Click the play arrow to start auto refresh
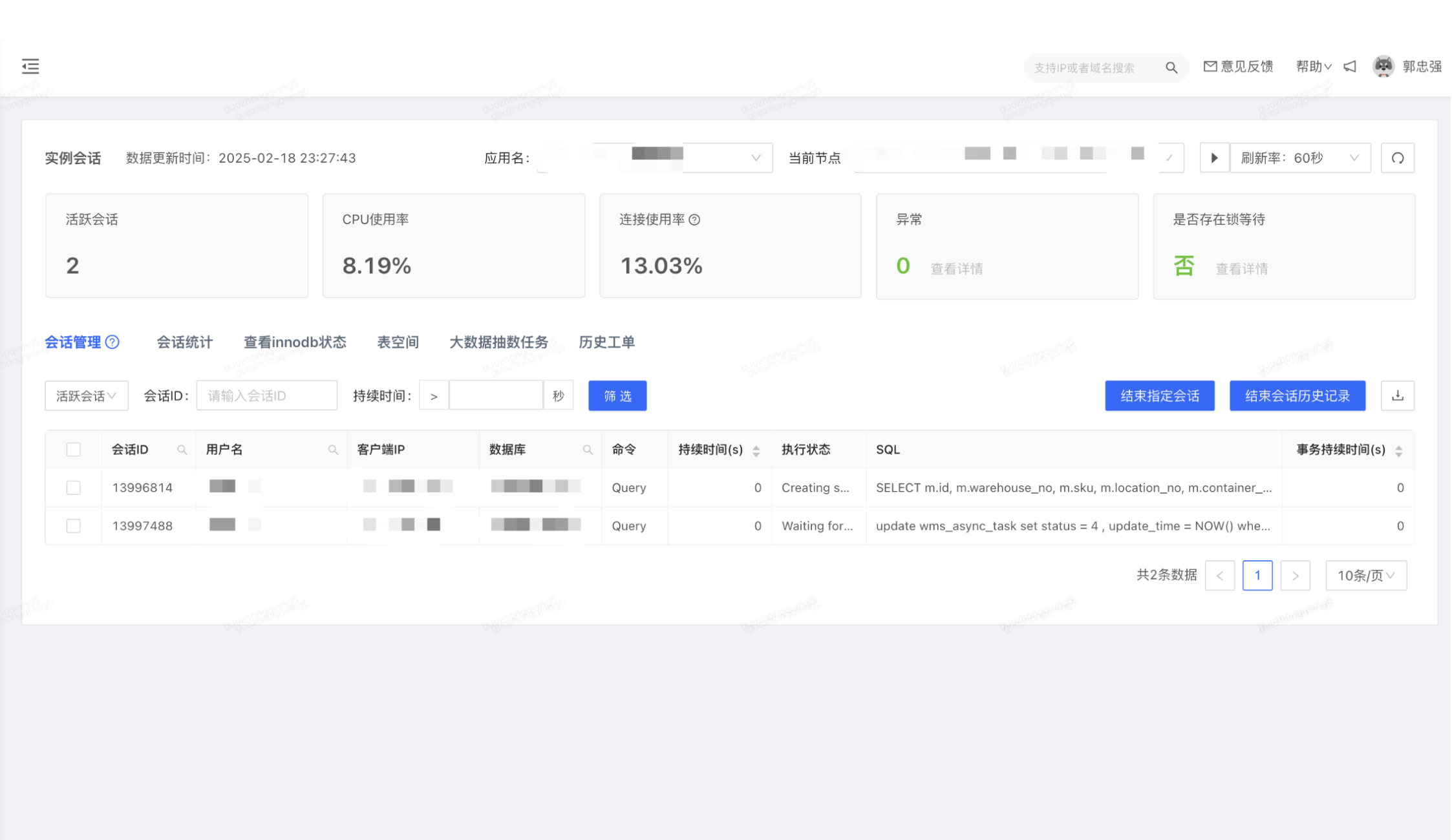This screenshot has width=1452, height=840. click(x=1213, y=157)
